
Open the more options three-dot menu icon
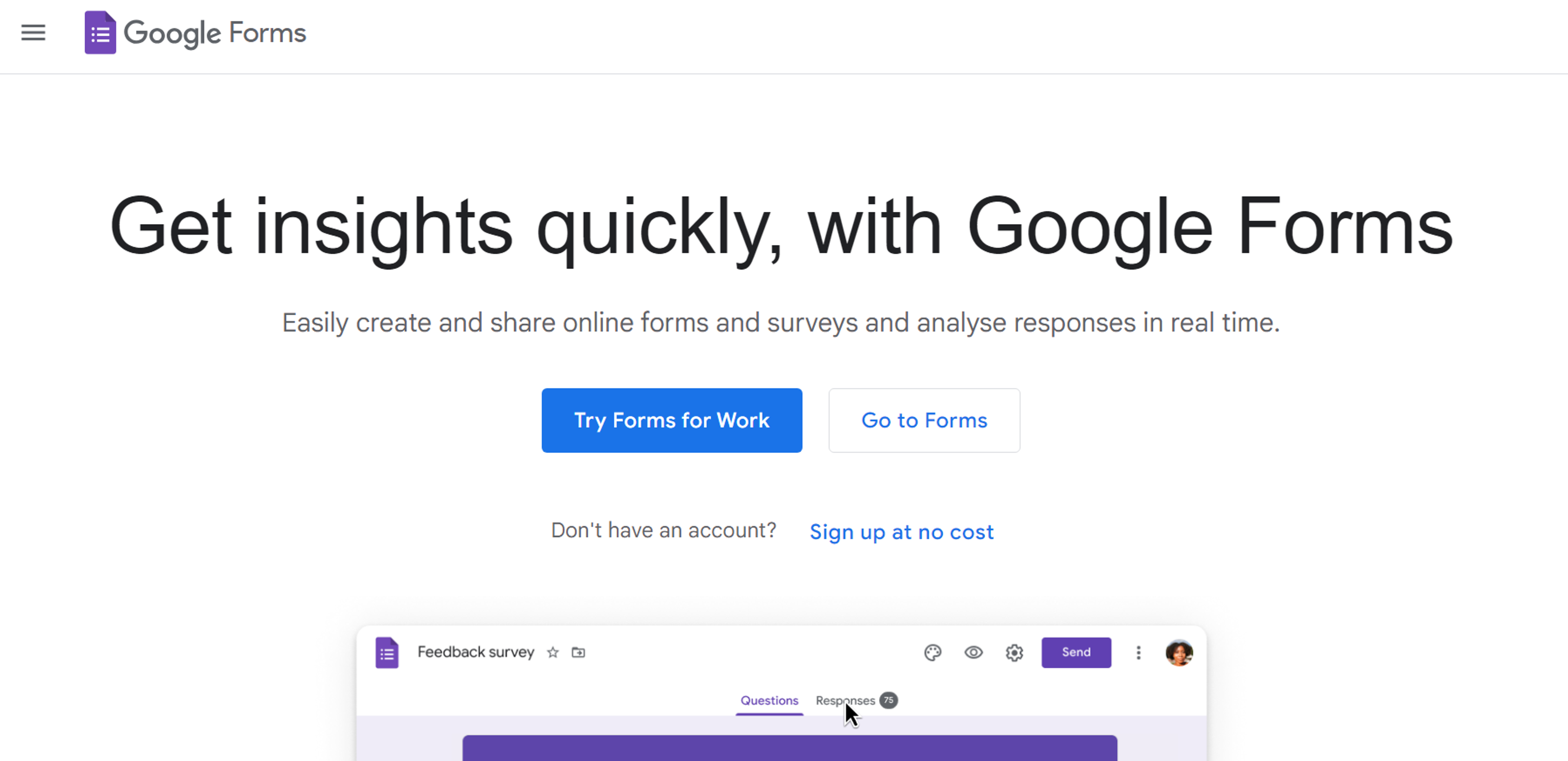click(x=1139, y=652)
